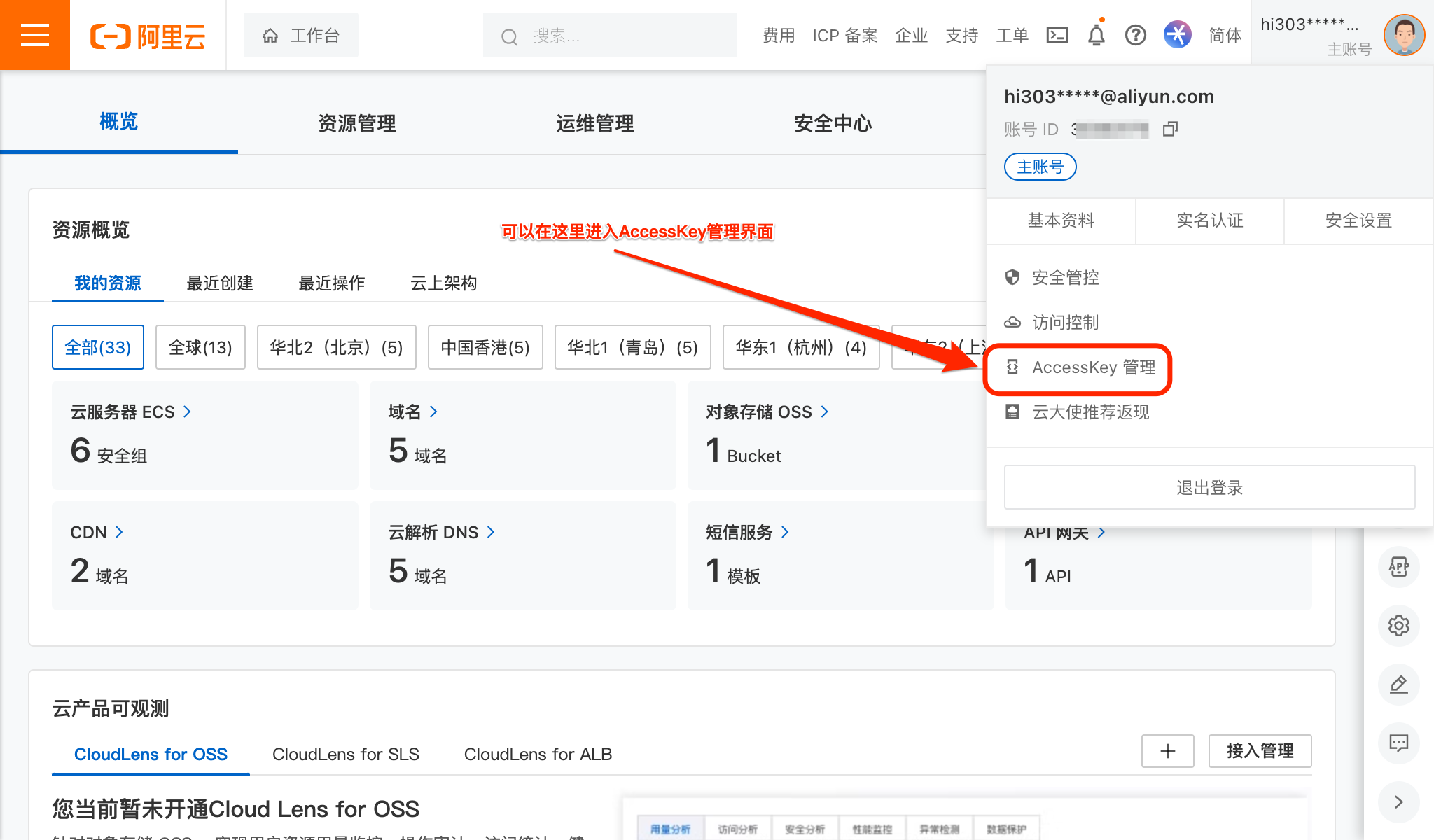
Task: Click the 6 安全组 count
Action: coord(109,450)
